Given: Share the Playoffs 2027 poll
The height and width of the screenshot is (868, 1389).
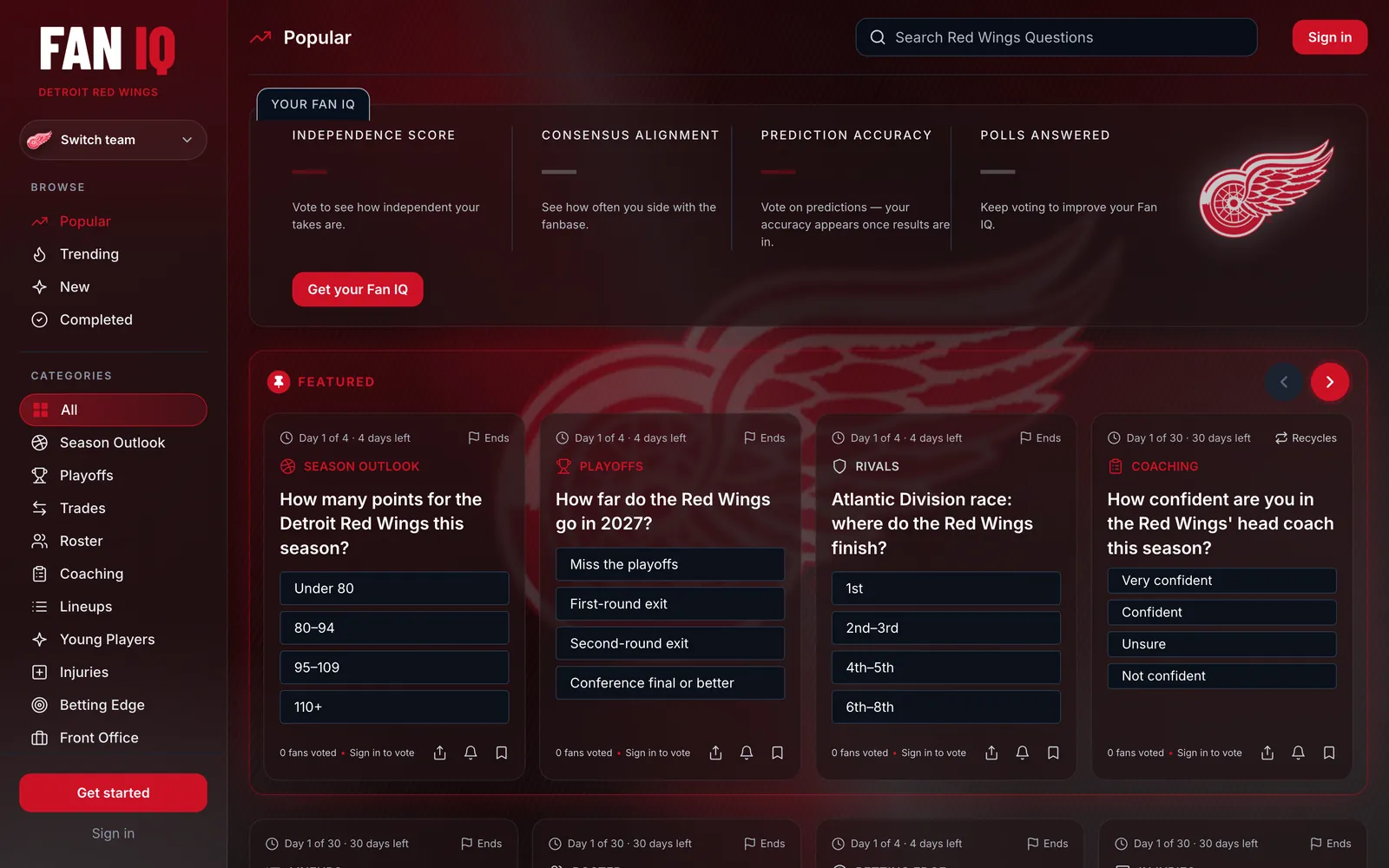Looking at the screenshot, I should (716, 753).
